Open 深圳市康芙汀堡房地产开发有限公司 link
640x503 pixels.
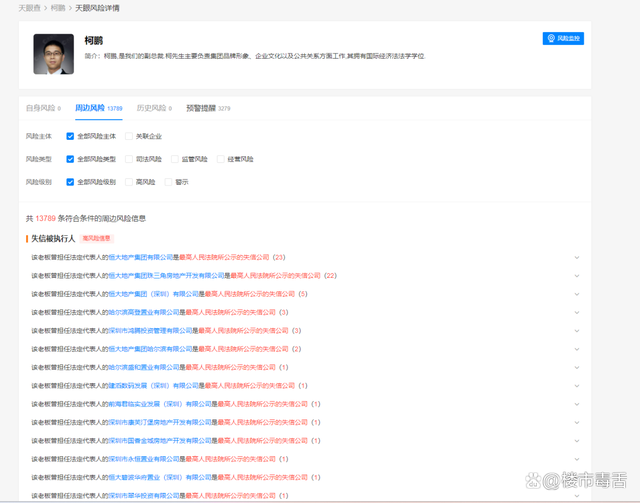160,423
